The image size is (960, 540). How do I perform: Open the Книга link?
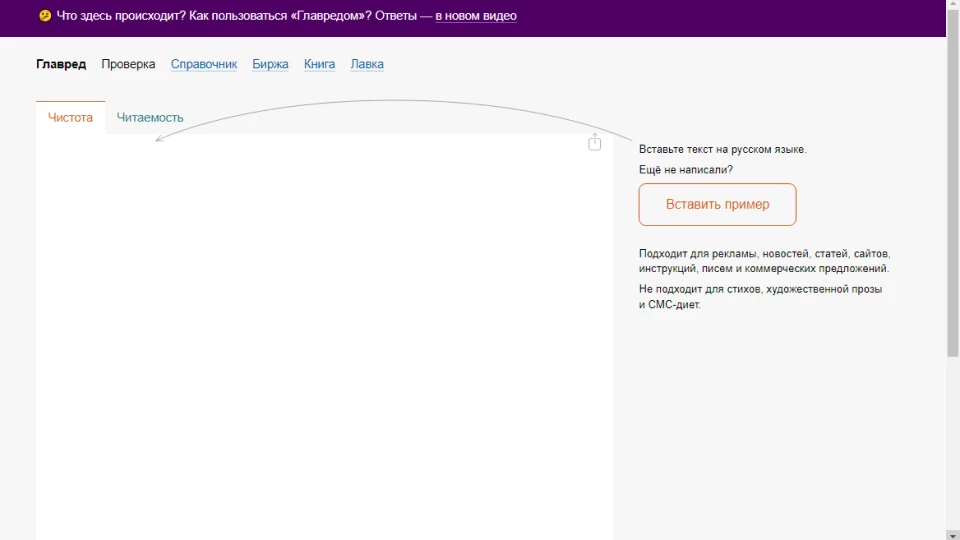point(319,64)
